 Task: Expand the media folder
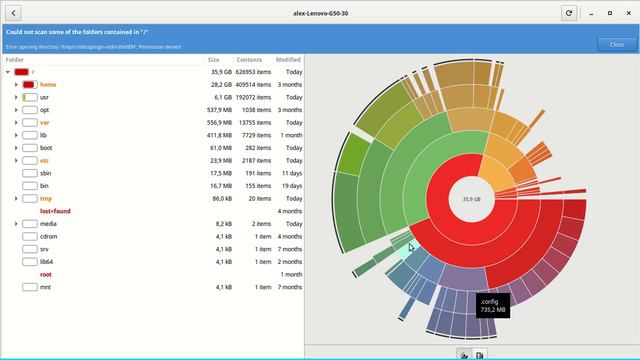click(16, 224)
